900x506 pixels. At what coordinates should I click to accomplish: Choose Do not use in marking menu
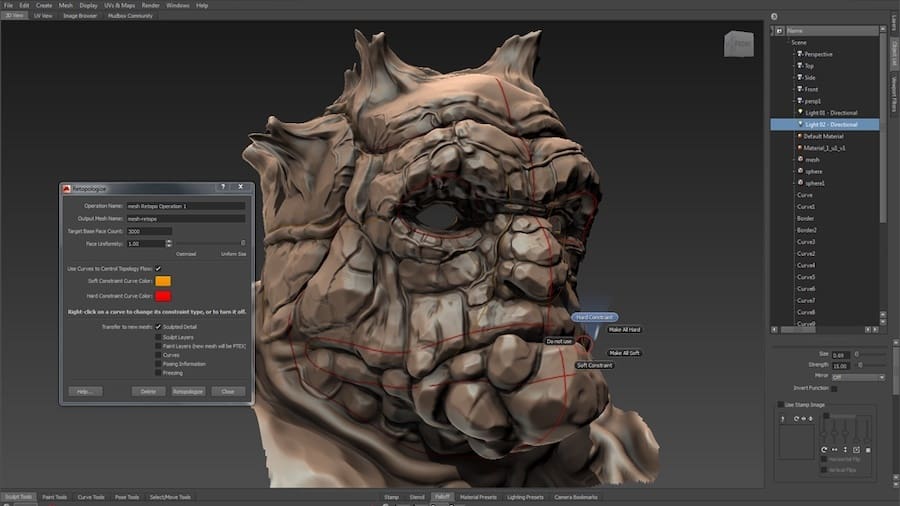click(x=559, y=341)
